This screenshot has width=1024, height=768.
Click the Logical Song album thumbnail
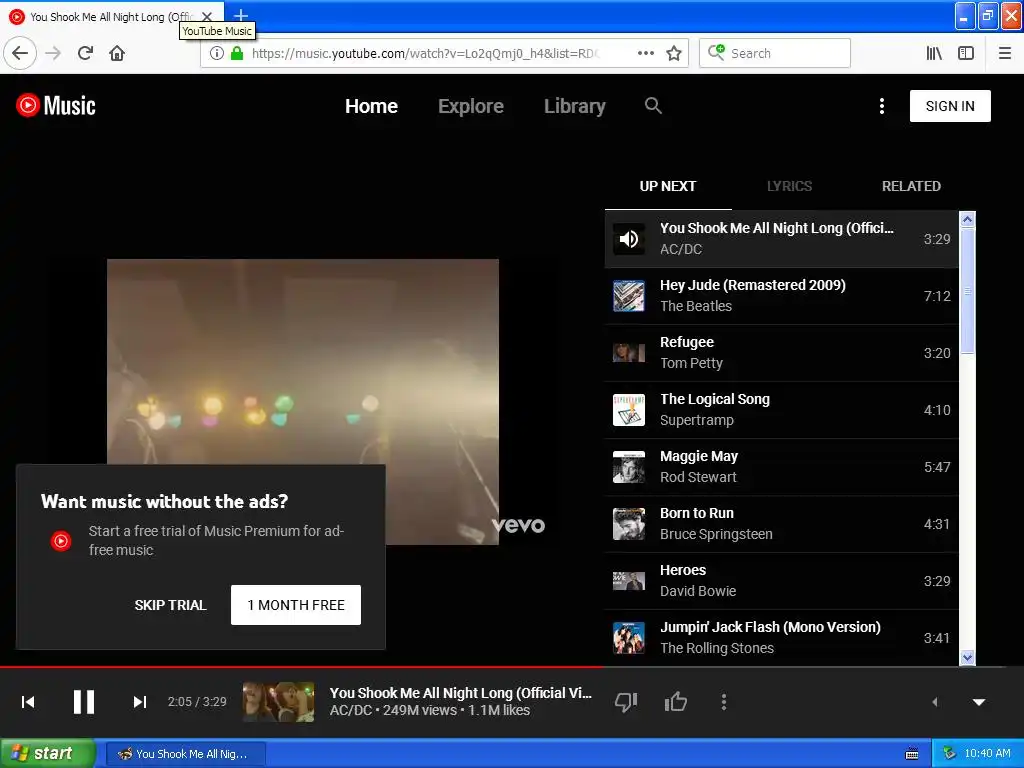coord(629,410)
